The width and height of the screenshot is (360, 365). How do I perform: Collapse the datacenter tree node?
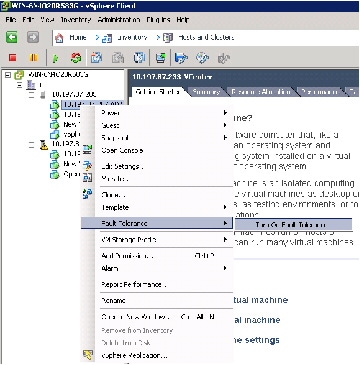pyautogui.click(x=20, y=85)
